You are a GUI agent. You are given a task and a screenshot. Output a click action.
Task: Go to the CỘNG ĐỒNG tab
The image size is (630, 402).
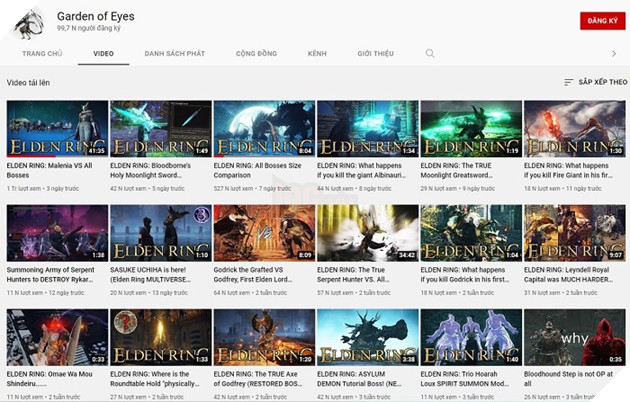(x=256, y=53)
